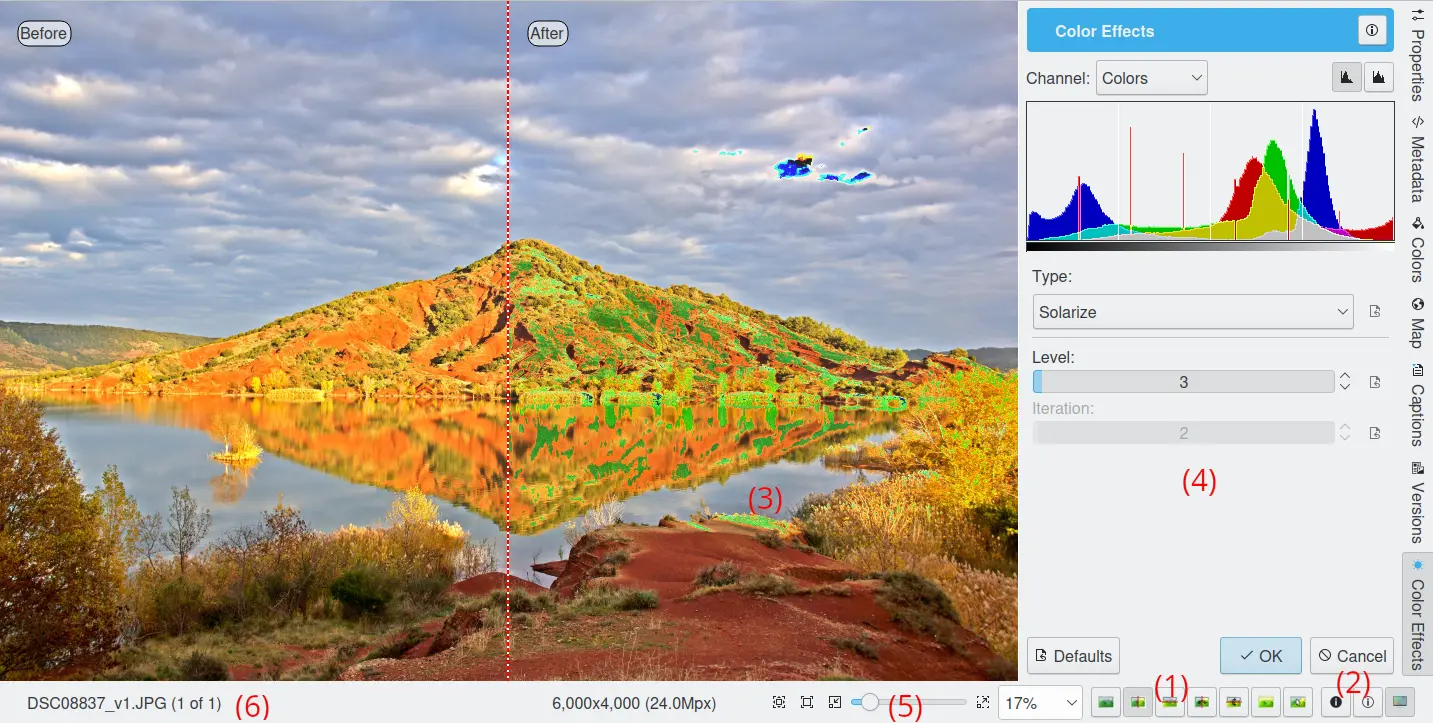1433x723 pixels.
Task: Open the Channel dropdown showing Colors
Action: (x=1152, y=78)
